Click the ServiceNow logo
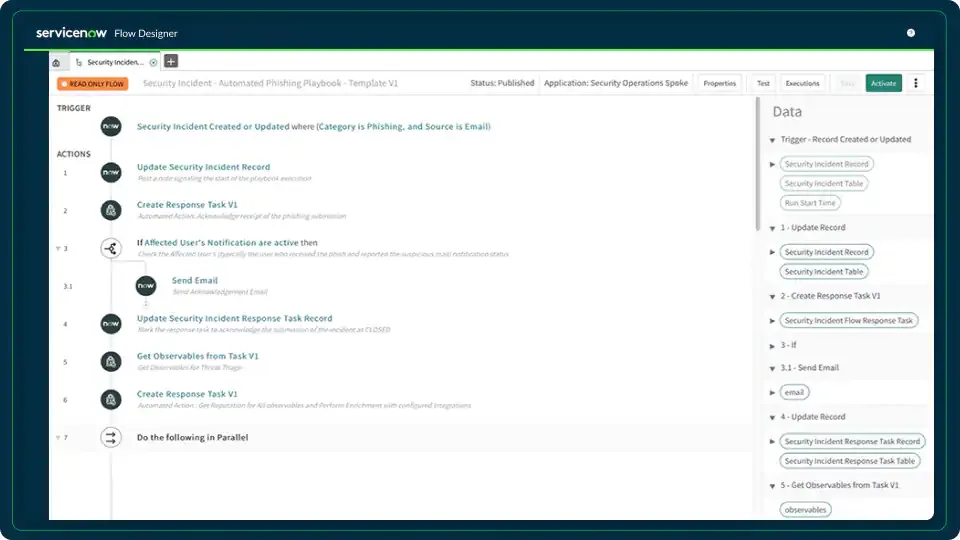This screenshot has height=540, width=960. click(71, 33)
